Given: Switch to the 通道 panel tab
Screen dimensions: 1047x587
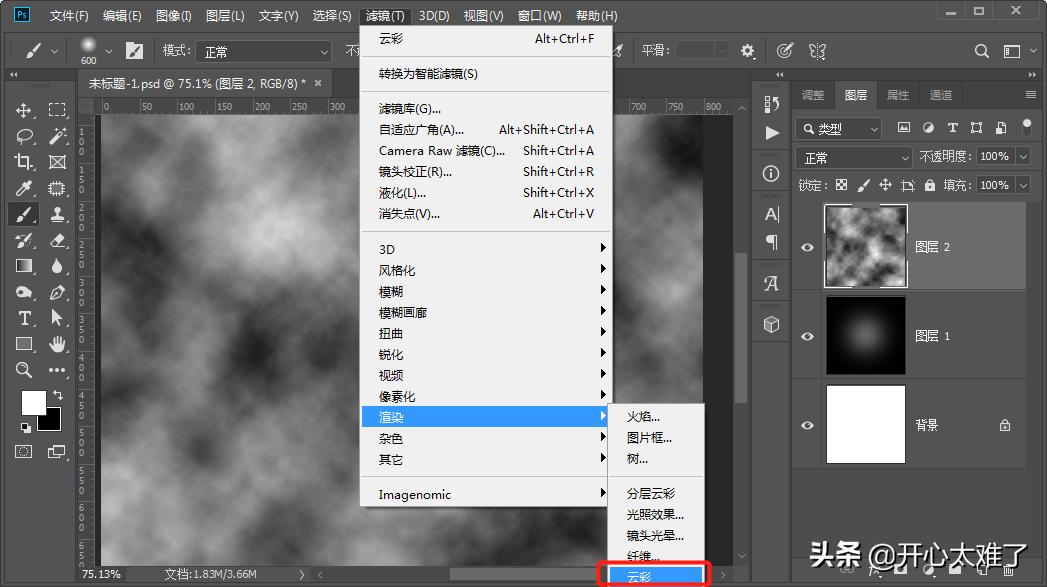Looking at the screenshot, I should pyautogui.click(x=940, y=94).
